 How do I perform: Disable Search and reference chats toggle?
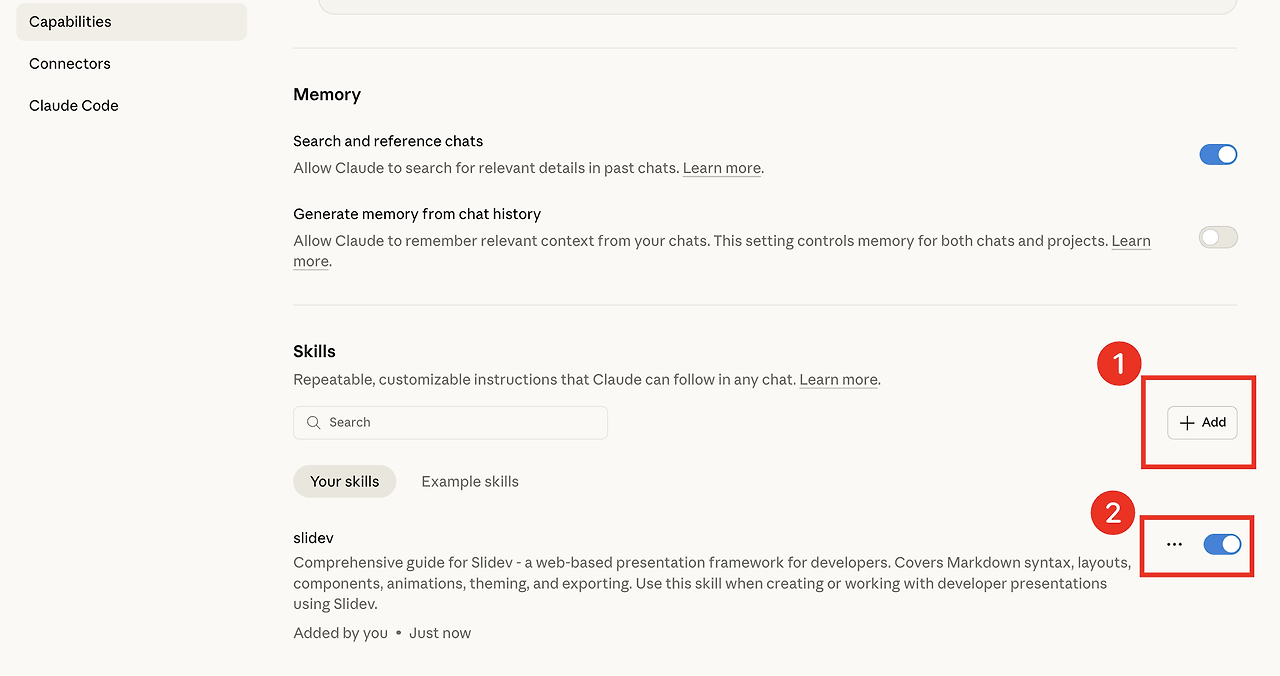click(x=1218, y=155)
